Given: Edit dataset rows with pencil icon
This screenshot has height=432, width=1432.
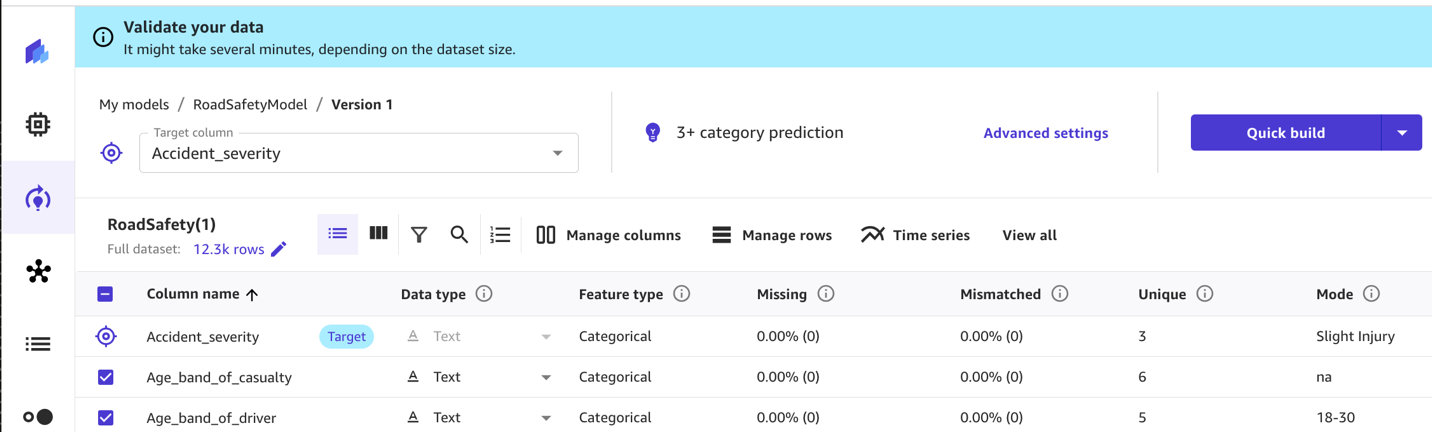Looking at the screenshot, I should 279,249.
